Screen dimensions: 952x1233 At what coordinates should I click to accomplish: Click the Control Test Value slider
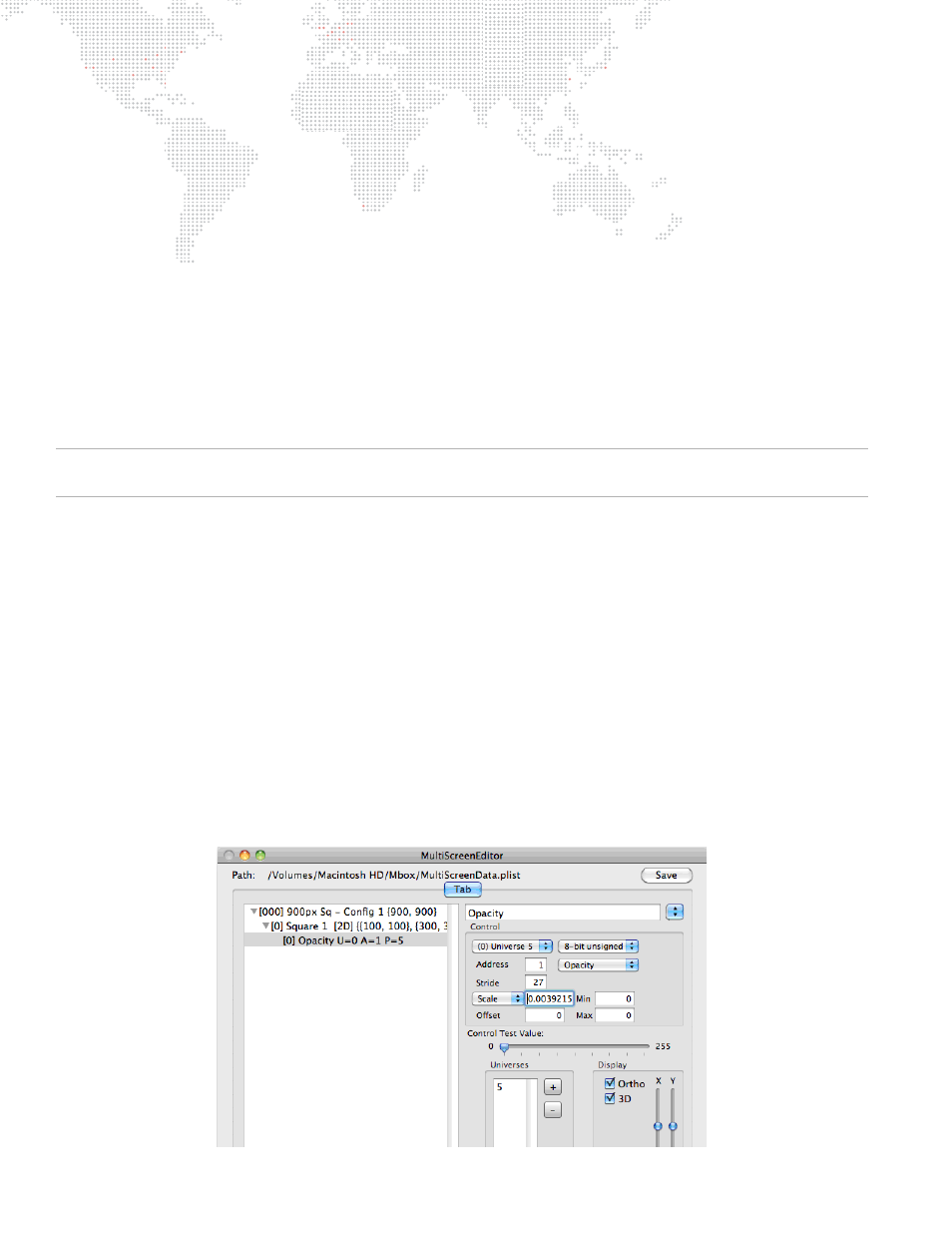[505, 1047]
